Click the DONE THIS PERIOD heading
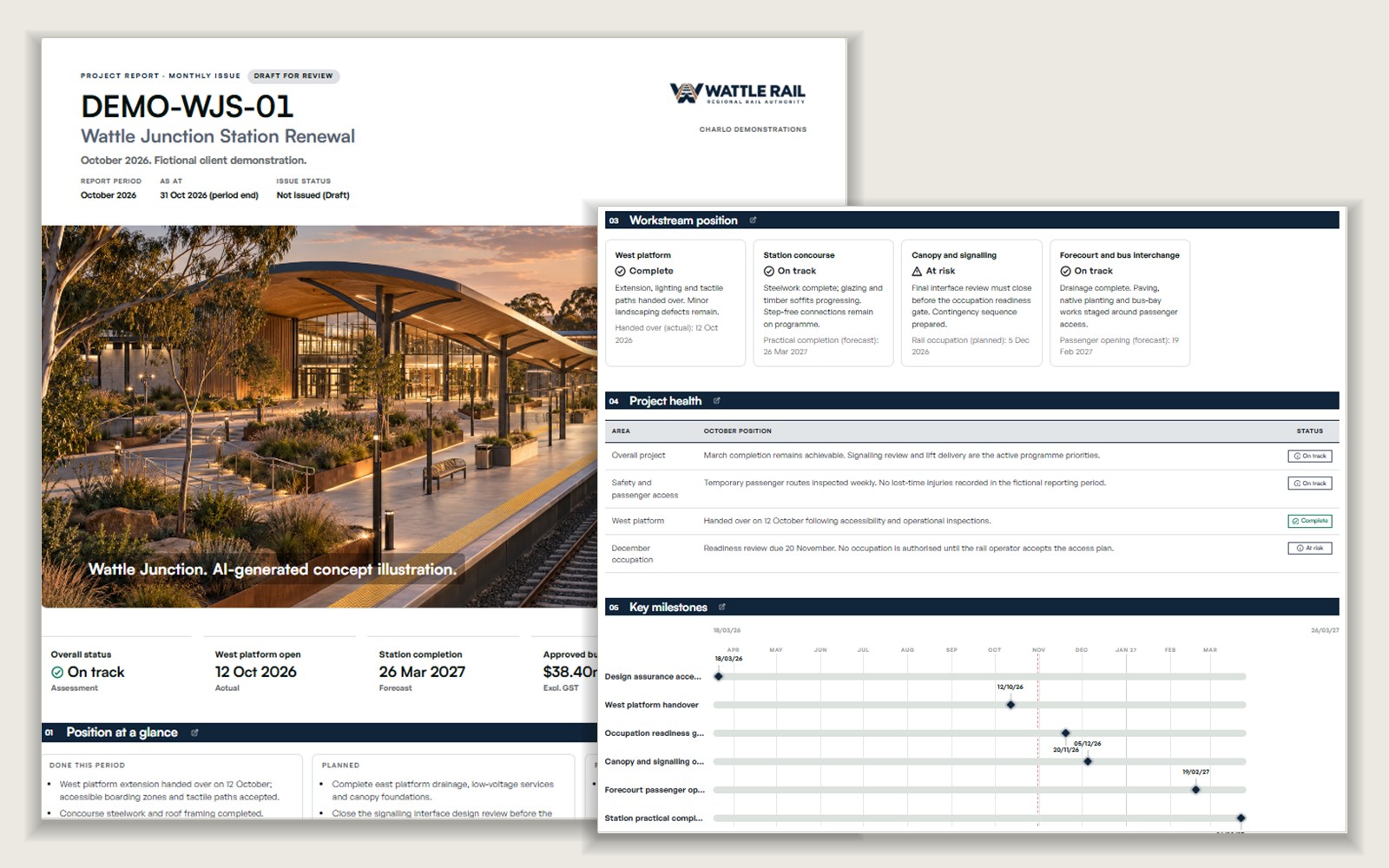This screenshot has width=1389, height=868. 87,766
